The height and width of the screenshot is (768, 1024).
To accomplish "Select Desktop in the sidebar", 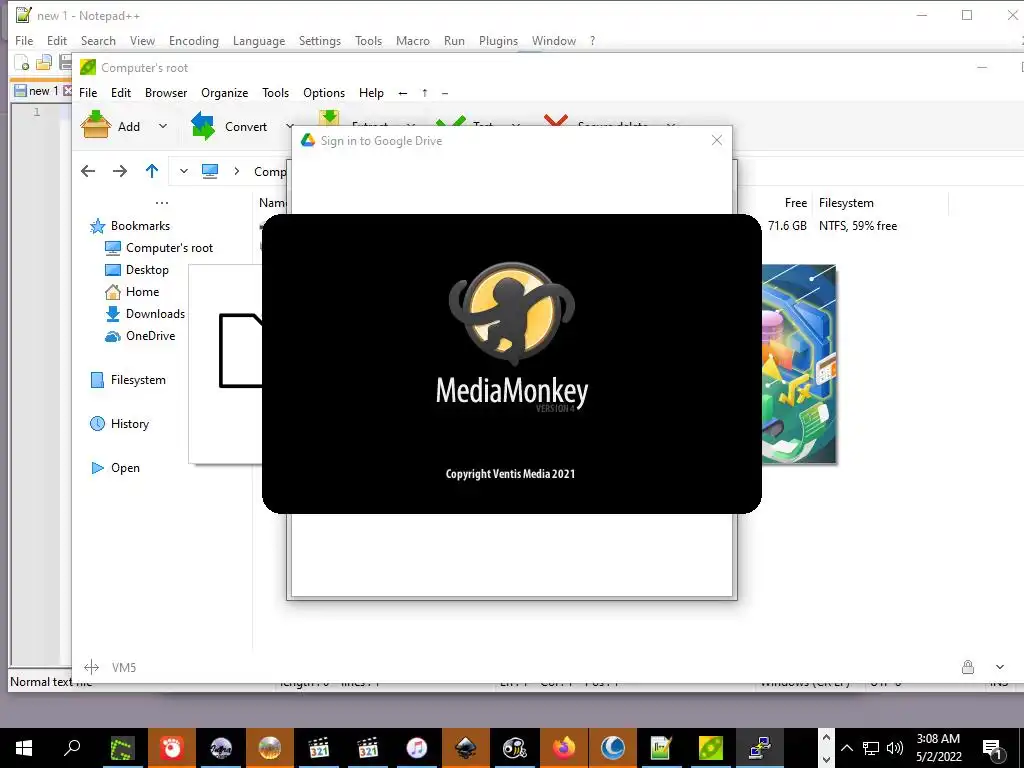I will tap(147, 270).
